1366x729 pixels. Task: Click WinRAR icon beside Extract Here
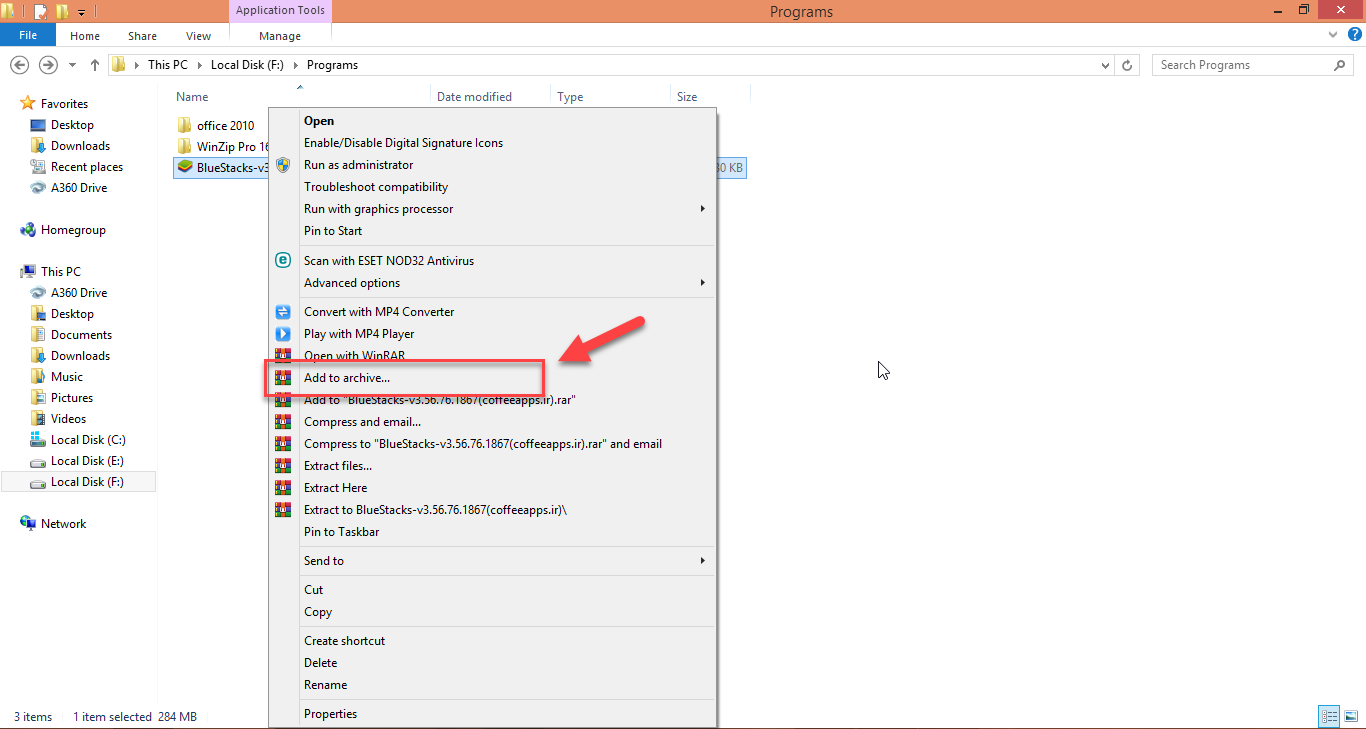(283, 488)
